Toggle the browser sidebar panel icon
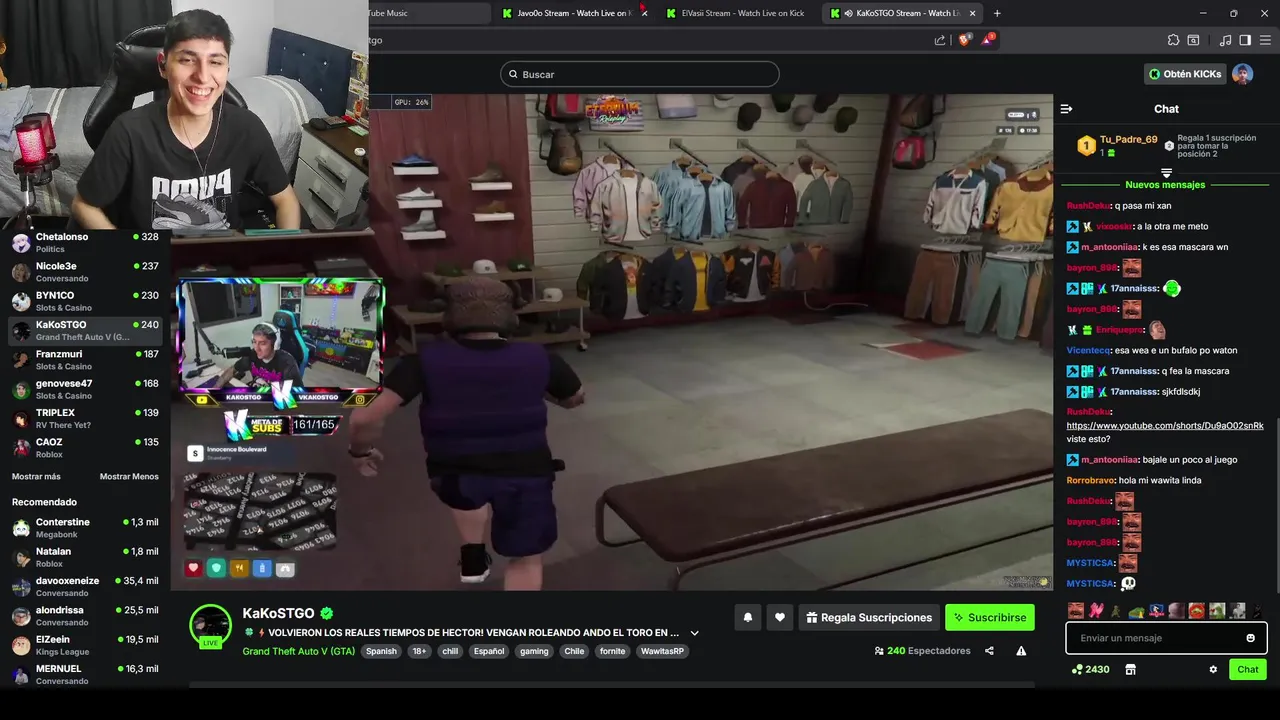The image size is (1280, 720). [1245, 40]
